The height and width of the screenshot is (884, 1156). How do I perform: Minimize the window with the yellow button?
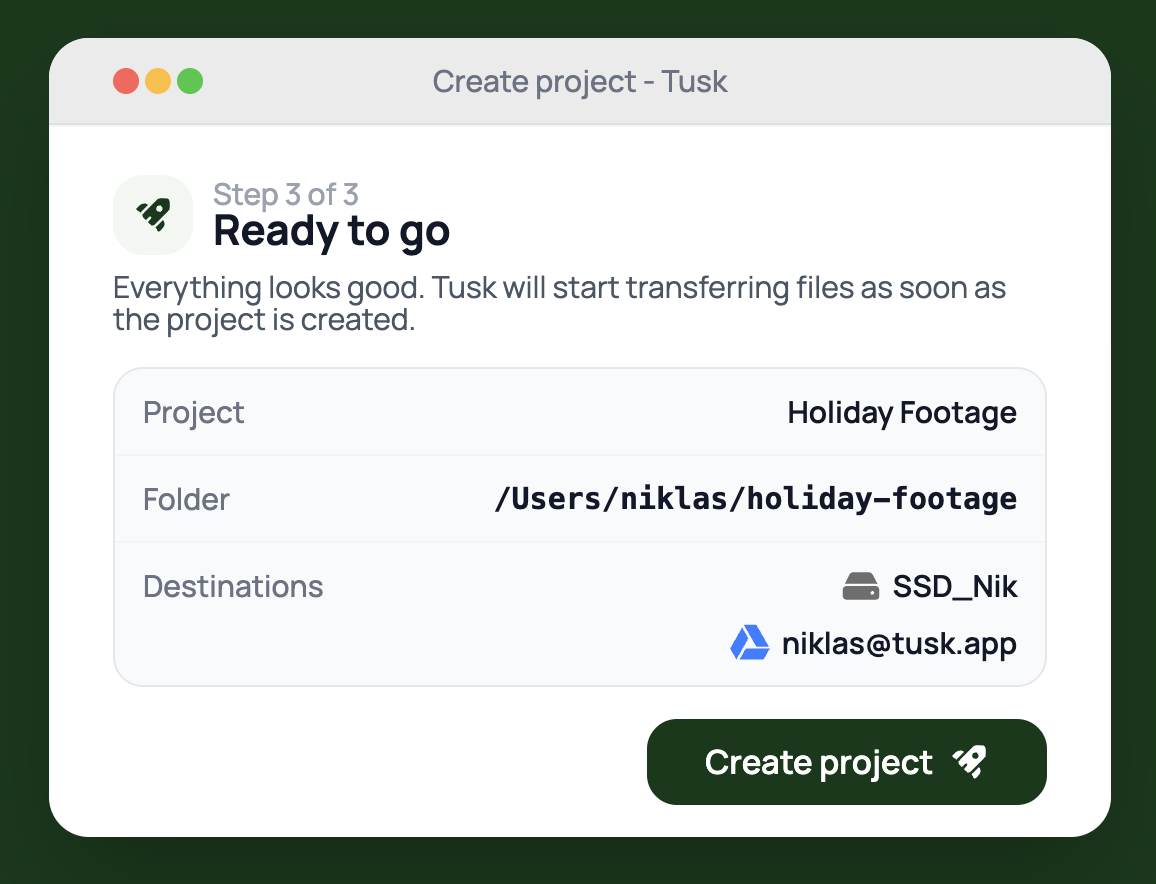coord(158,81)
